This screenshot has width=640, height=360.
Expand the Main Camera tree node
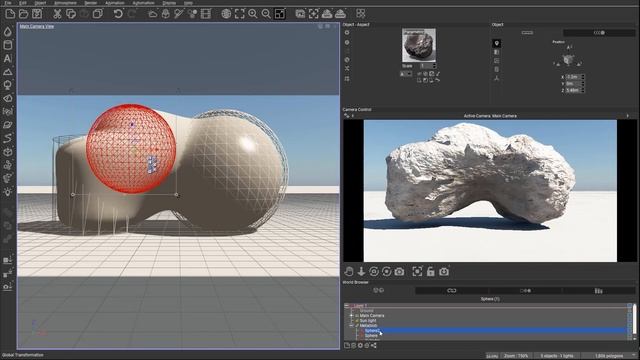[351, 316]
